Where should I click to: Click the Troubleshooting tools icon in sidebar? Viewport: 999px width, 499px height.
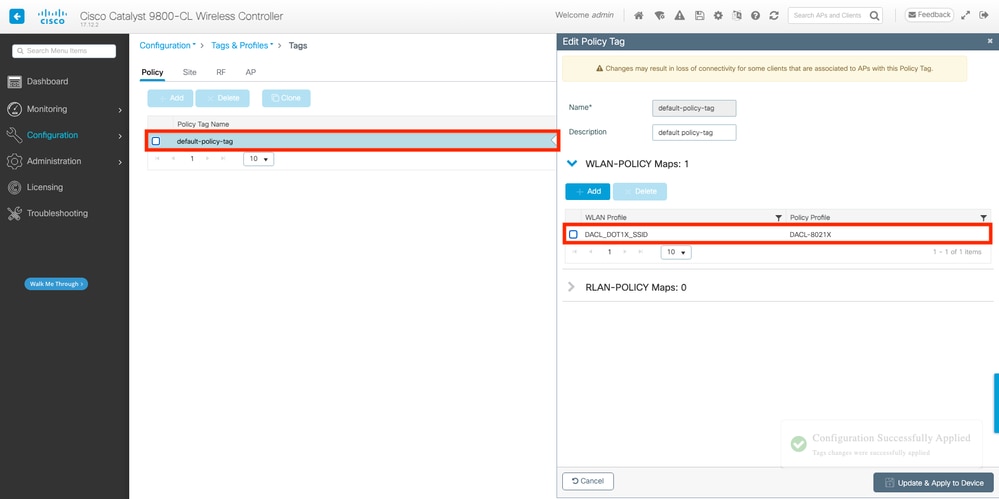coord(14,213)
